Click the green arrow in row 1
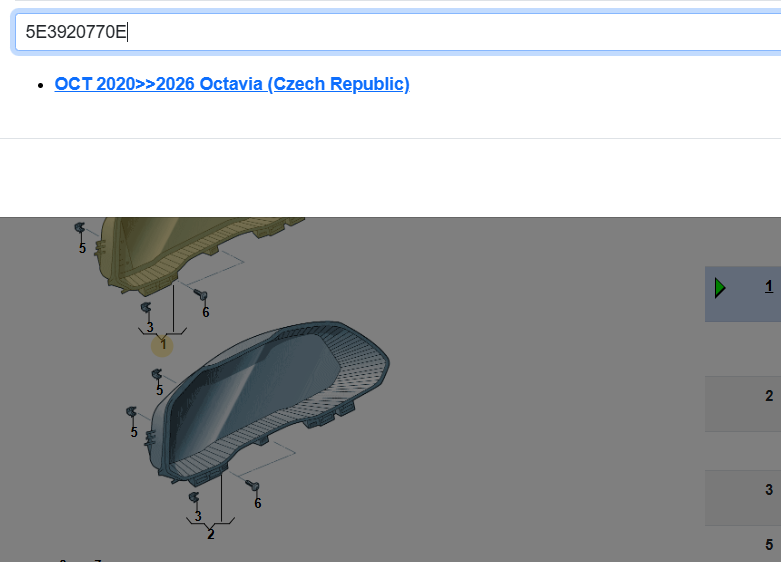This screenshot has height=562, width=781. point(720,288)
